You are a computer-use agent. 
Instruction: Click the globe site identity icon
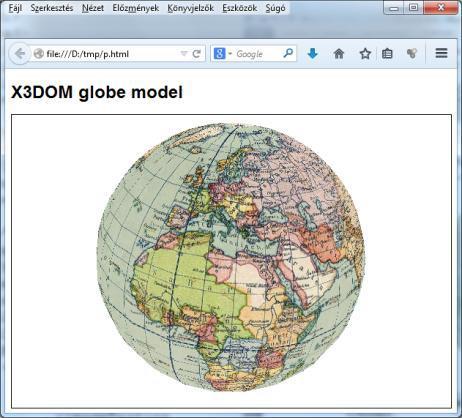(39, 54)
